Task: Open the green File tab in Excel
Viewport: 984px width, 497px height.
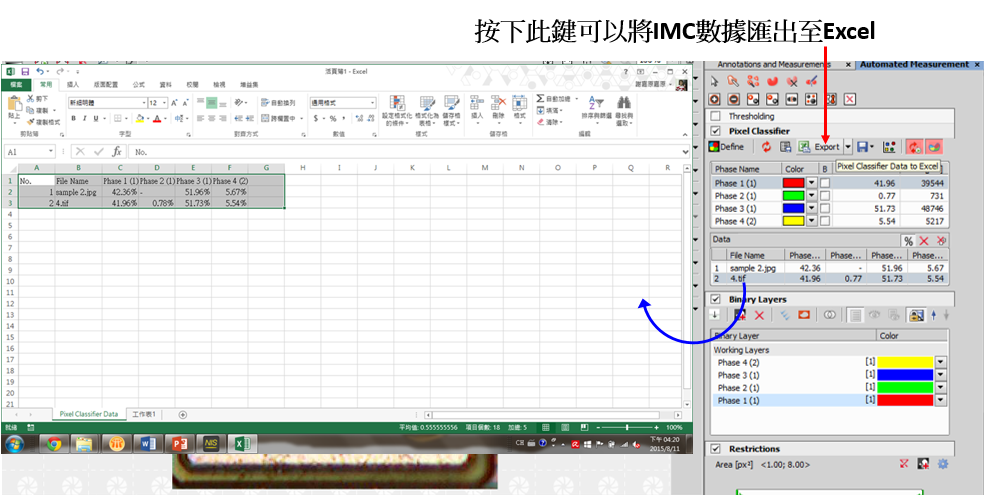Action: [16, 84]
